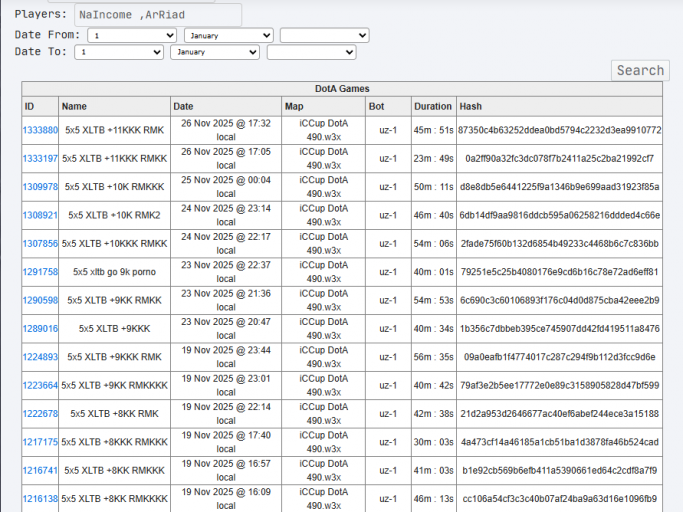This screenshot has width=683, height=512.
Task: Click the Map column header
Action: click(323, 106)
